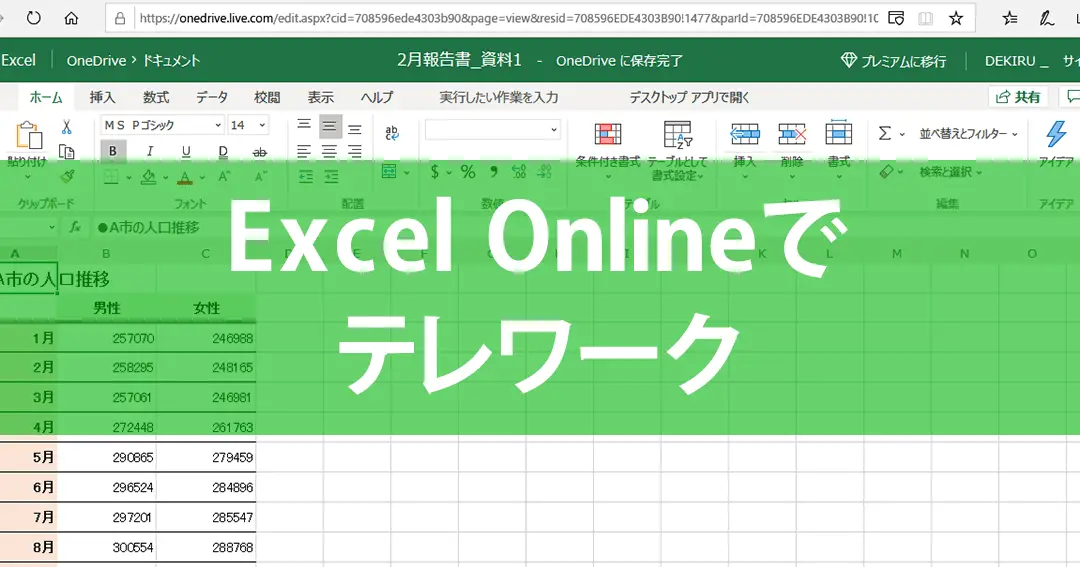Click the Font Color letter A
The image size is (1080, 567).
pos(185,178)
